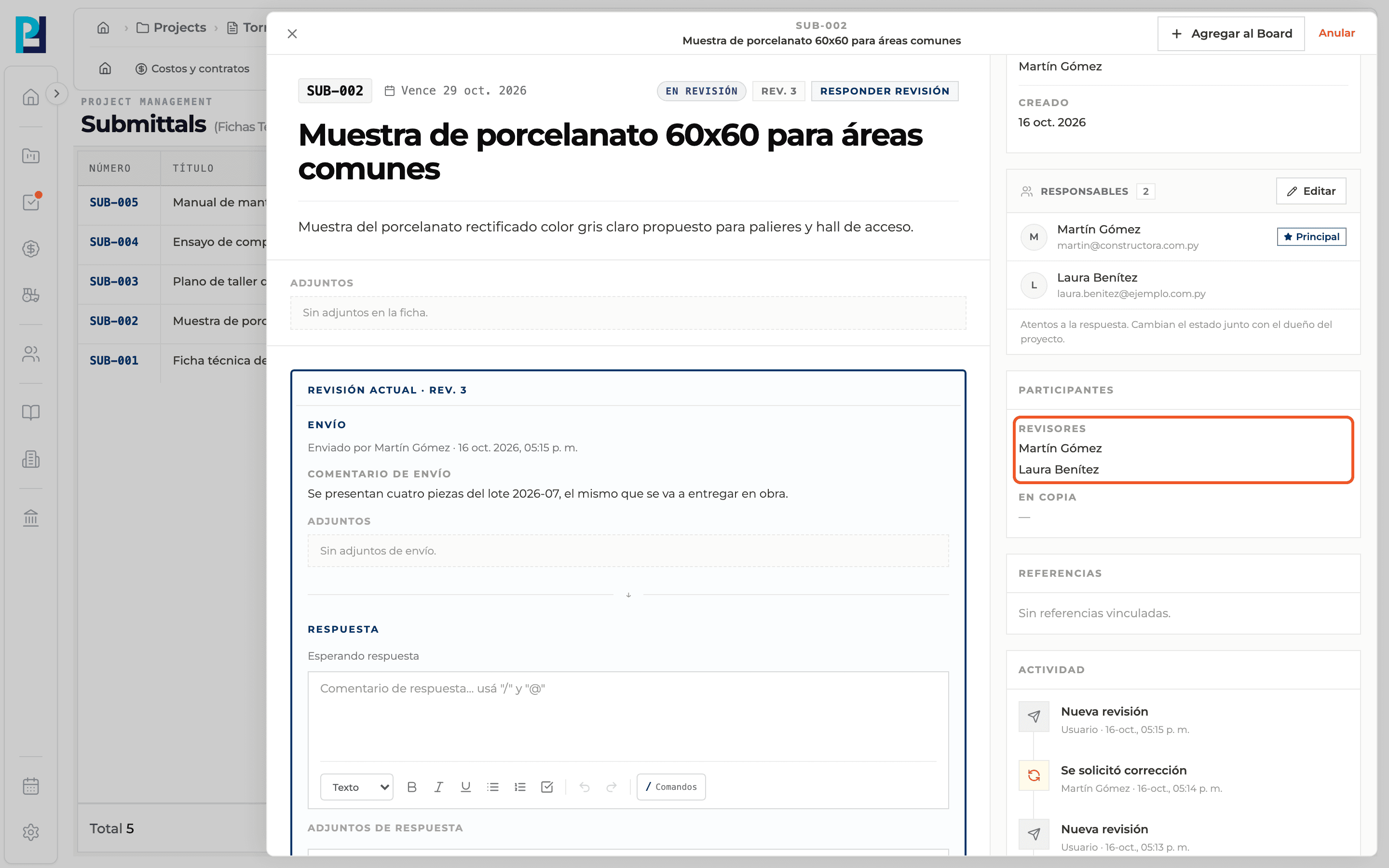
Task: Insert a numbered list
Action: coord(519,787)
